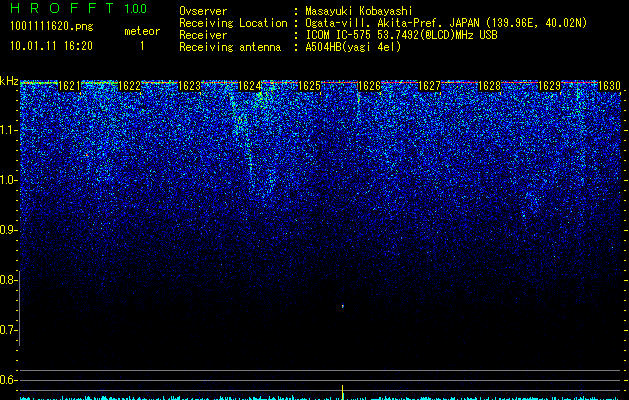The height and width of the screenshot is (400, 629).
Task: Click the 1.1 frequency axis label
Action: point(8,130)
